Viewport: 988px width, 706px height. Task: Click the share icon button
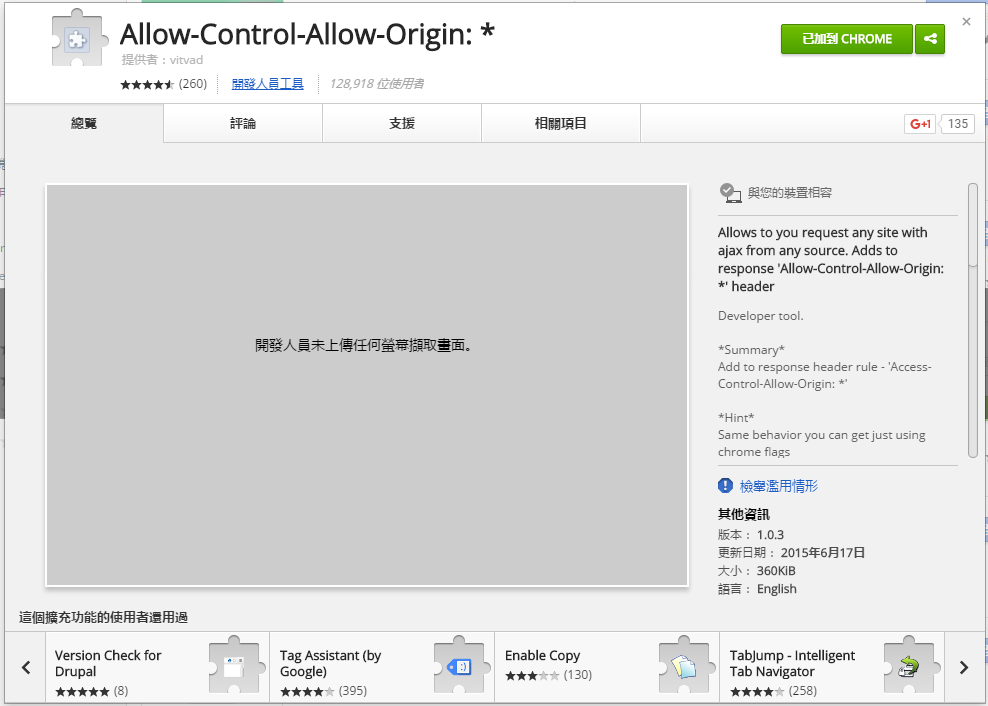tap(930, 39)
